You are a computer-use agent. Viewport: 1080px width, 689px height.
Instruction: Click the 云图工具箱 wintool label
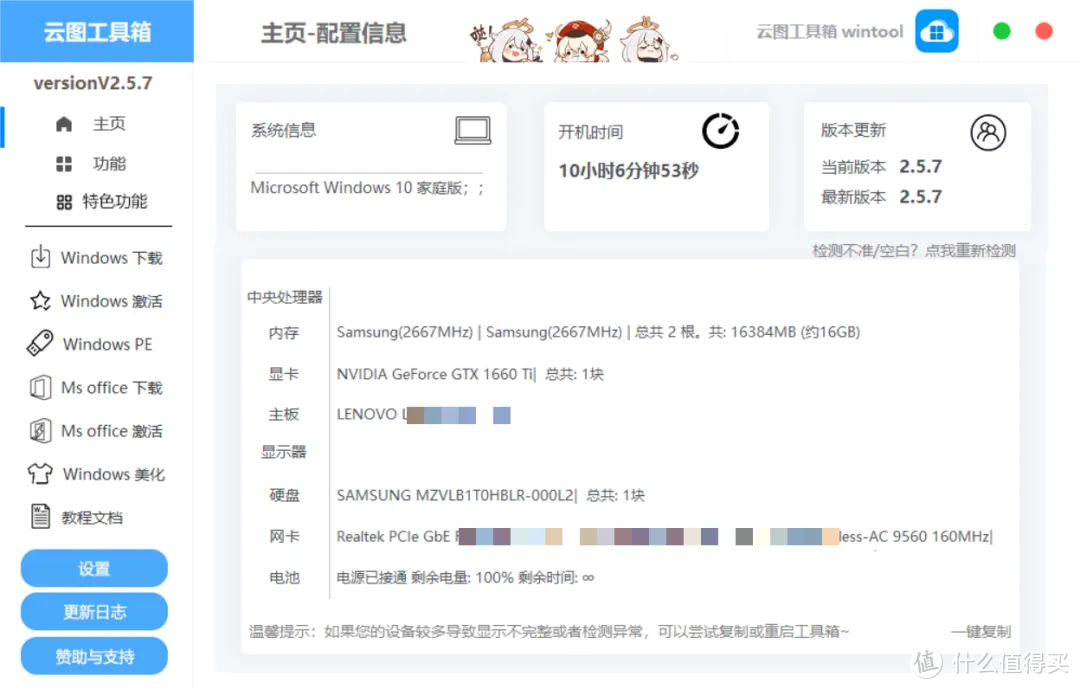tap(829, 32)
